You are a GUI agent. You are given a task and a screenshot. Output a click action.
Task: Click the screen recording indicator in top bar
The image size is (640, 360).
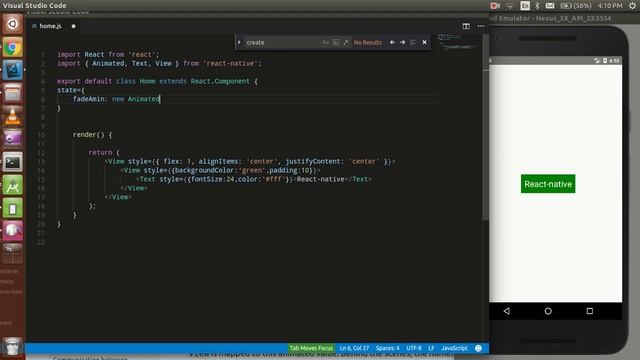click(x=495, y=6)
